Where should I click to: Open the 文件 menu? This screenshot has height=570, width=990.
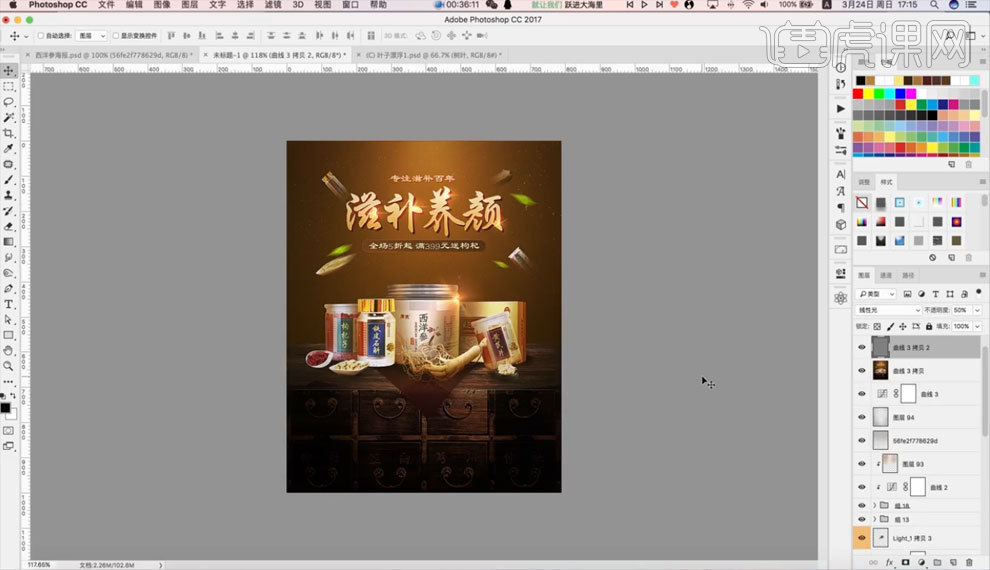[106, 4]
